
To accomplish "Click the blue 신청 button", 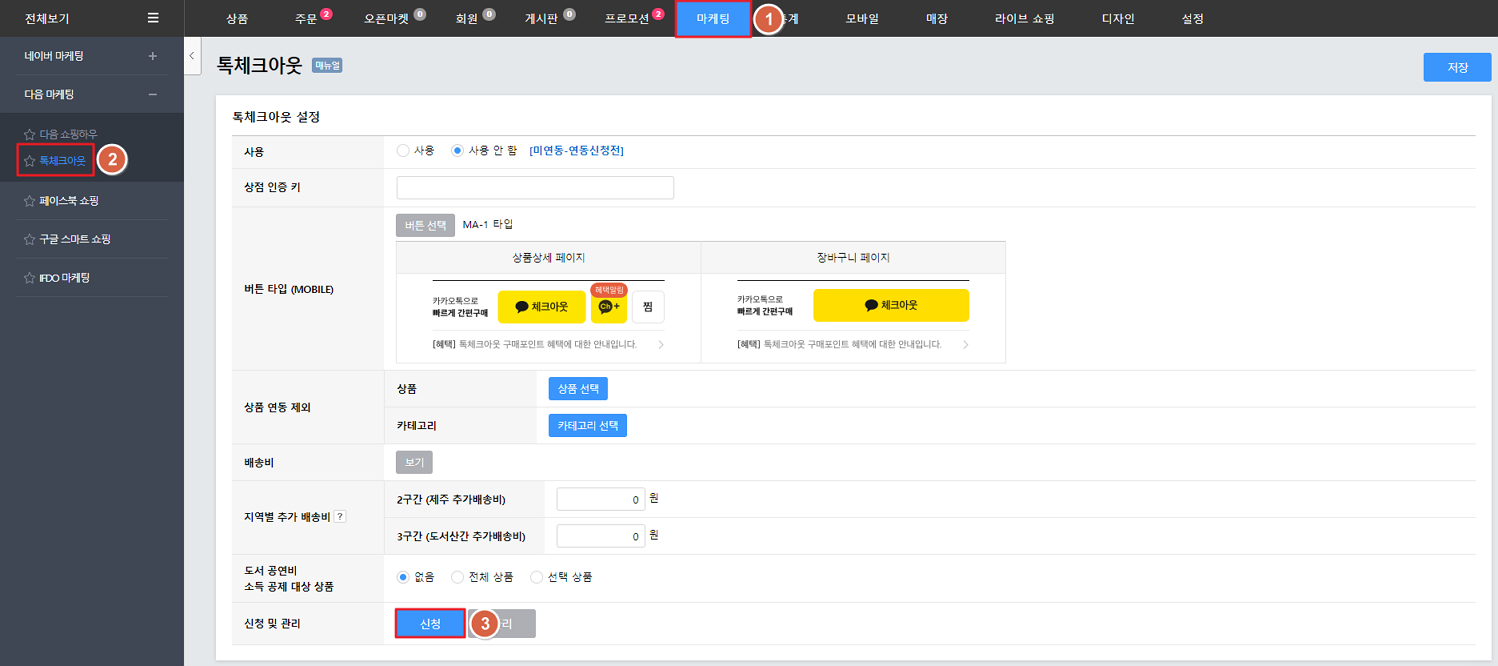I will pyautogui.click(x=430, y=624).
